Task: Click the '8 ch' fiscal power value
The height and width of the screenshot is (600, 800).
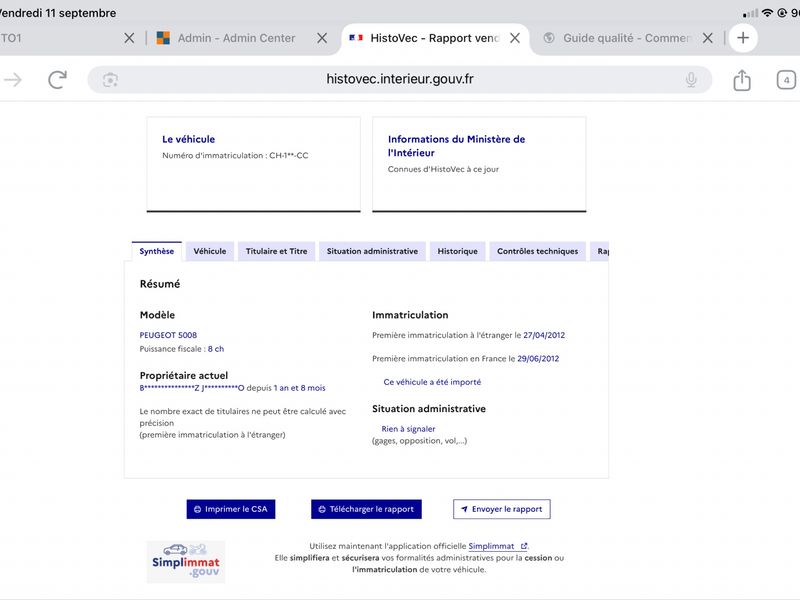Action: pyautogui.click(x=216, y=349)
